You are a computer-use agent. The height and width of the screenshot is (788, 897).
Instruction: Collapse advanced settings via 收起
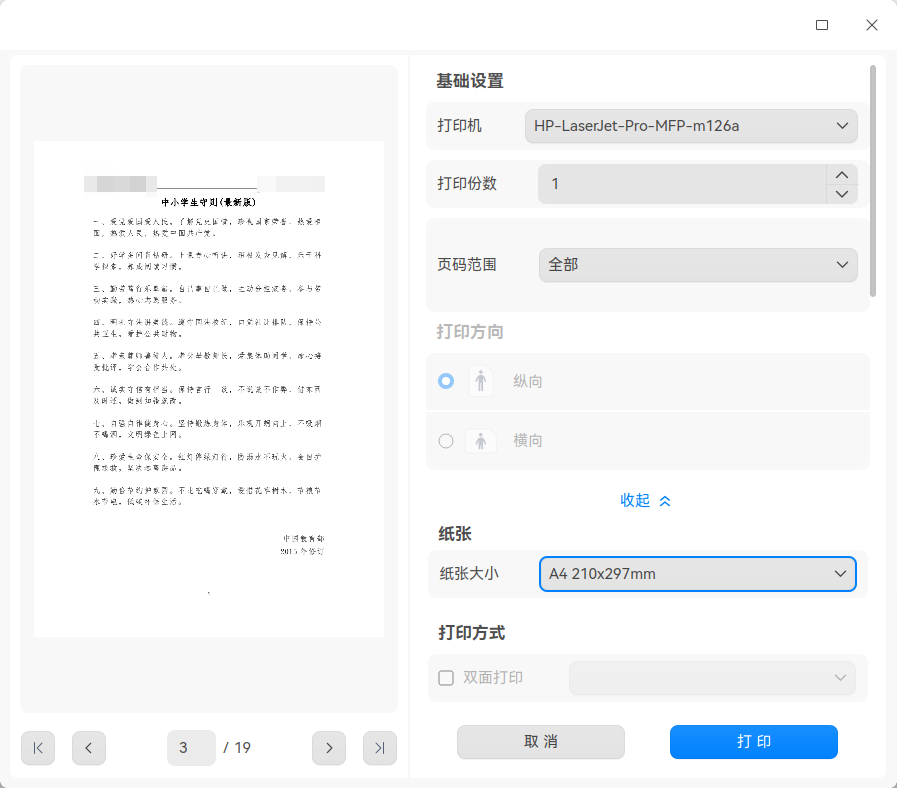pos(645,501)
